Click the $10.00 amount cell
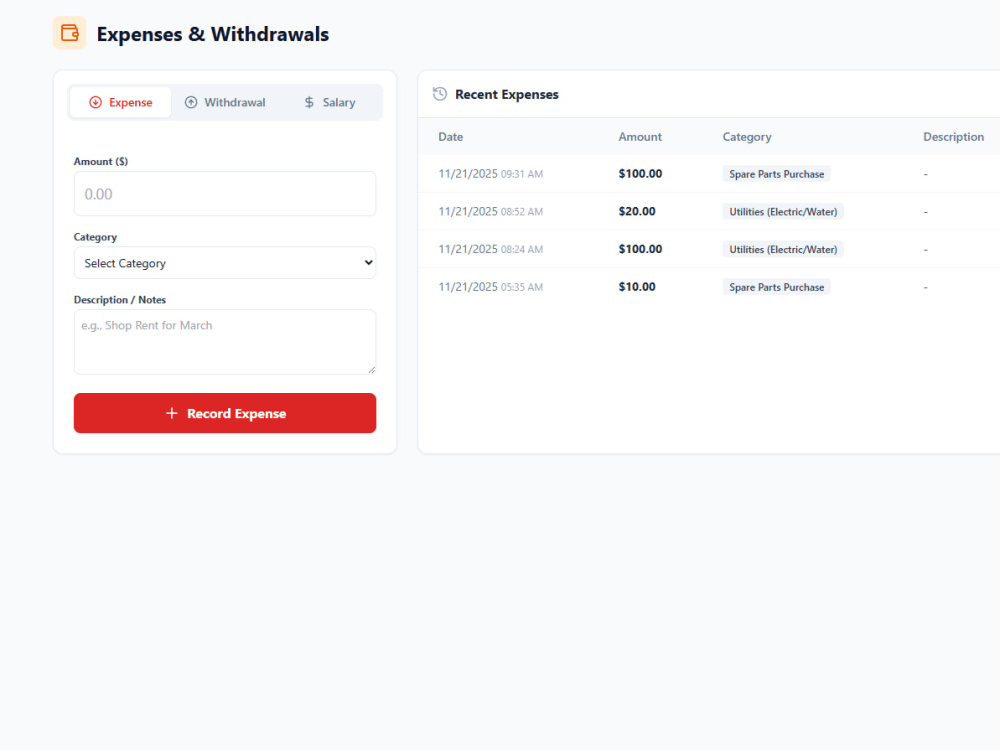1000x750 pixels. click(x=636, y=286)
